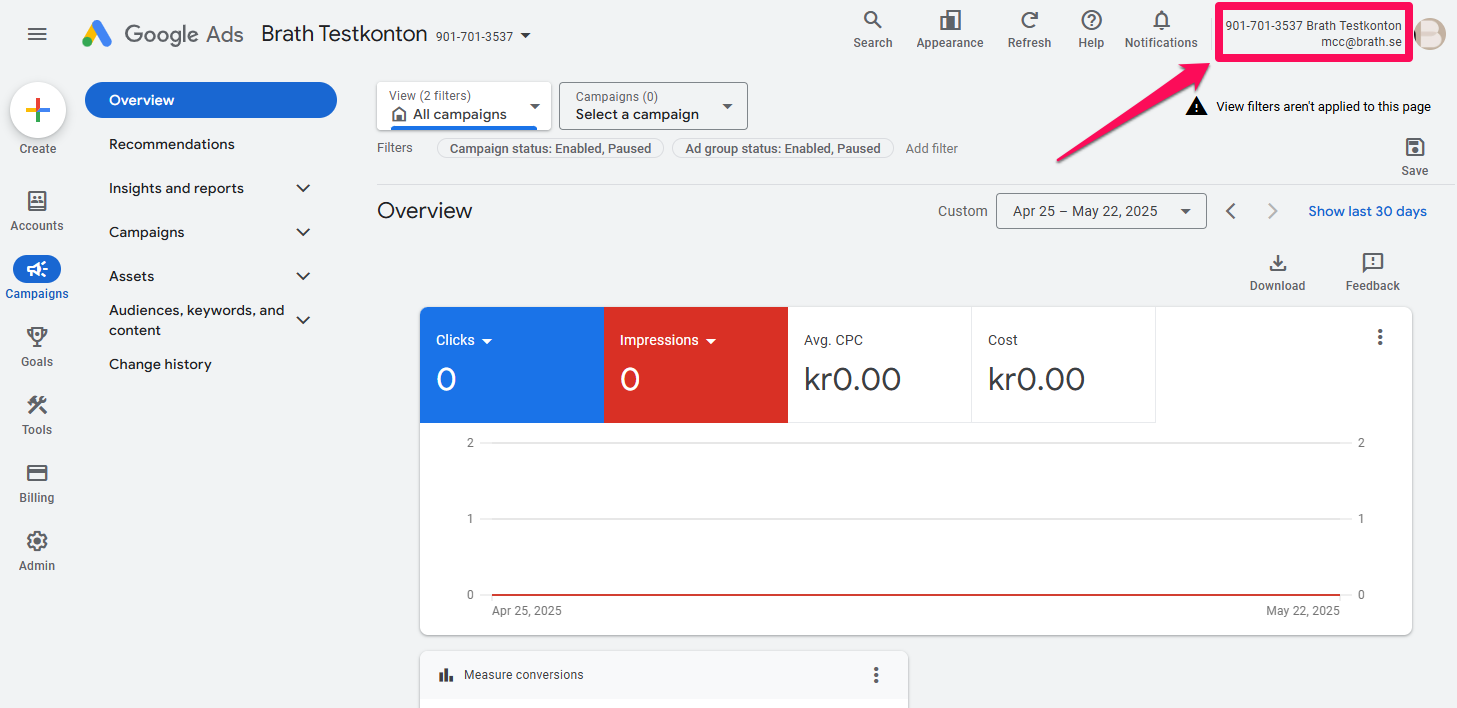This screenshot has width=1457, height=708.
Task: Open the All campaigns view dropdown
Action: 464,106
